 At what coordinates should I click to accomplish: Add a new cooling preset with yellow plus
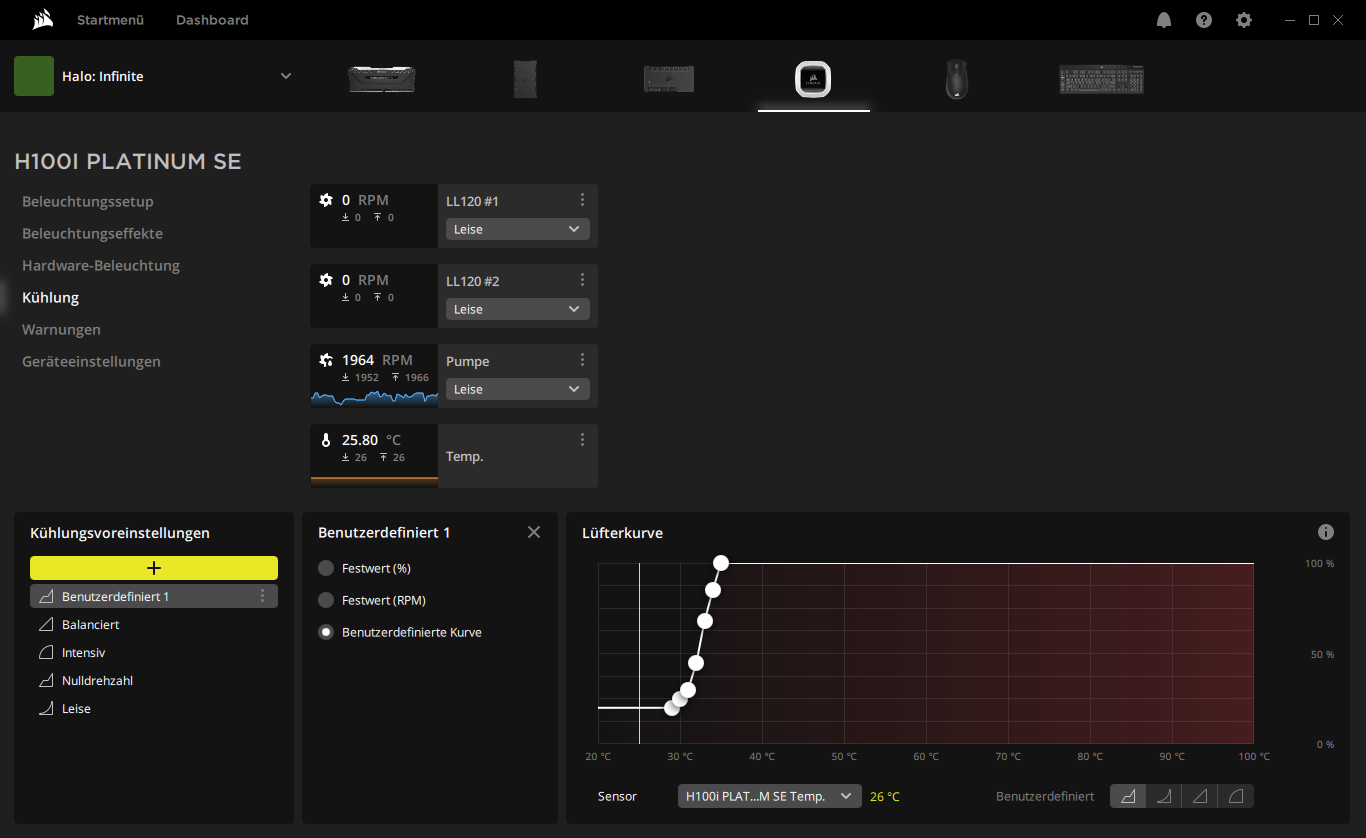154,568
